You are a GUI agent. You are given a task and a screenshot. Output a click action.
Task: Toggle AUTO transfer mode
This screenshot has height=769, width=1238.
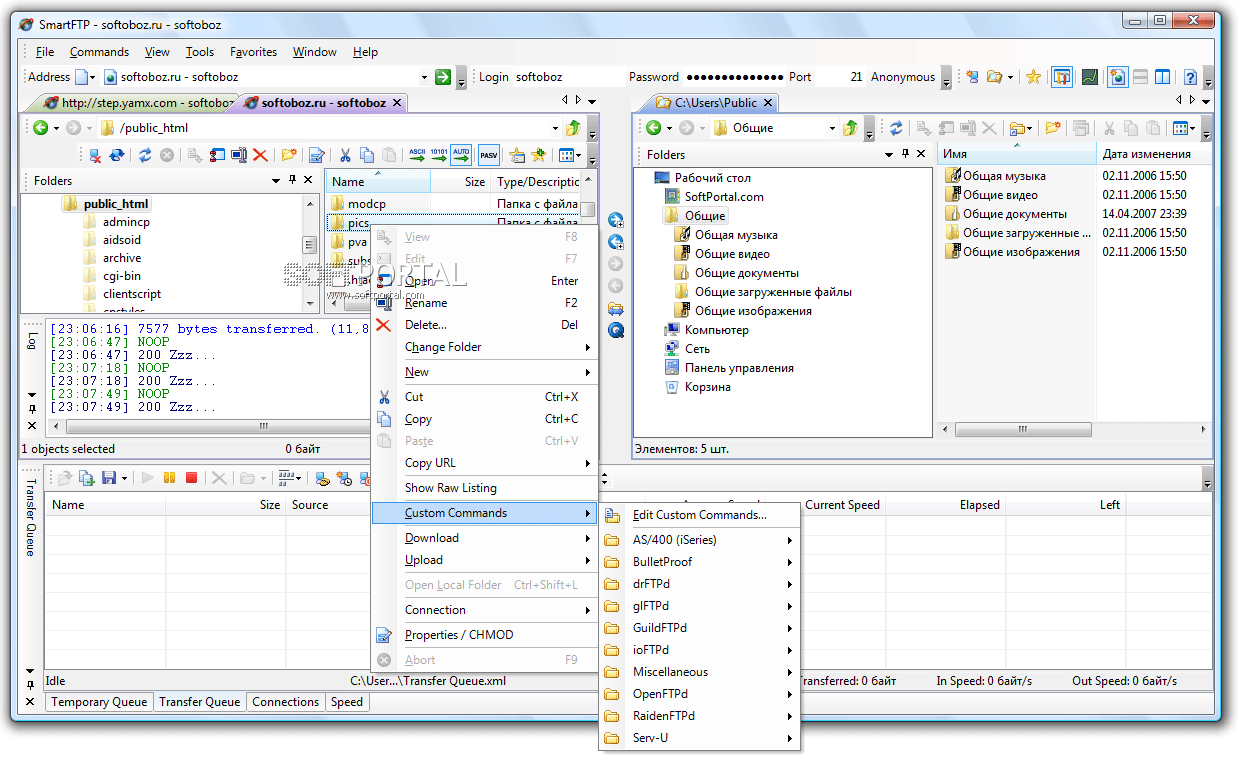461,155
